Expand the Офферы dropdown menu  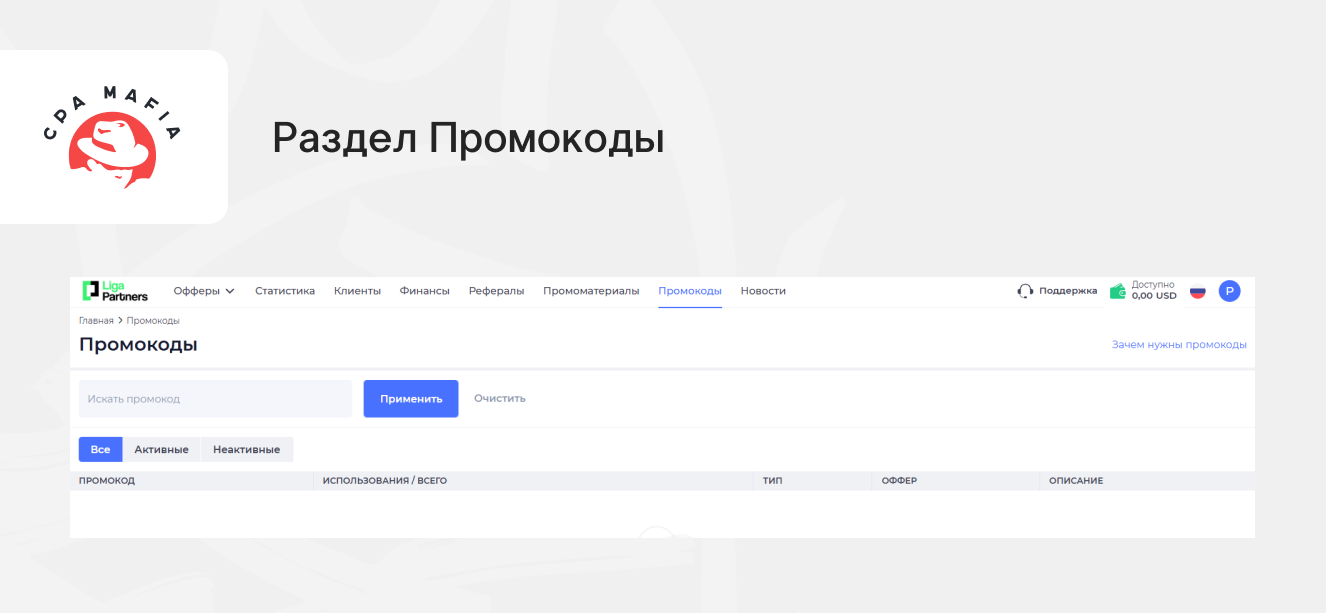coord(204,291)
